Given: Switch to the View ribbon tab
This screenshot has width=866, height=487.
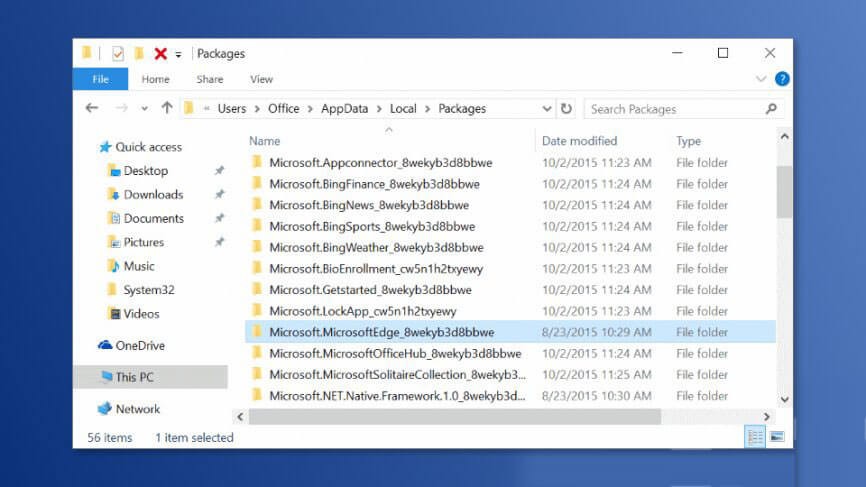Looking at the screenshot, I should coord(261,79).
